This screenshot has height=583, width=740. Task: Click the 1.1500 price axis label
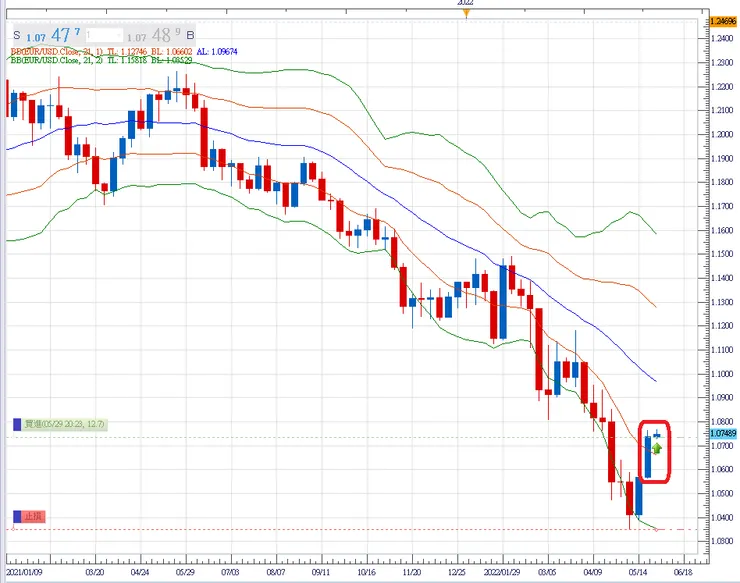click(x=723, y=254)
